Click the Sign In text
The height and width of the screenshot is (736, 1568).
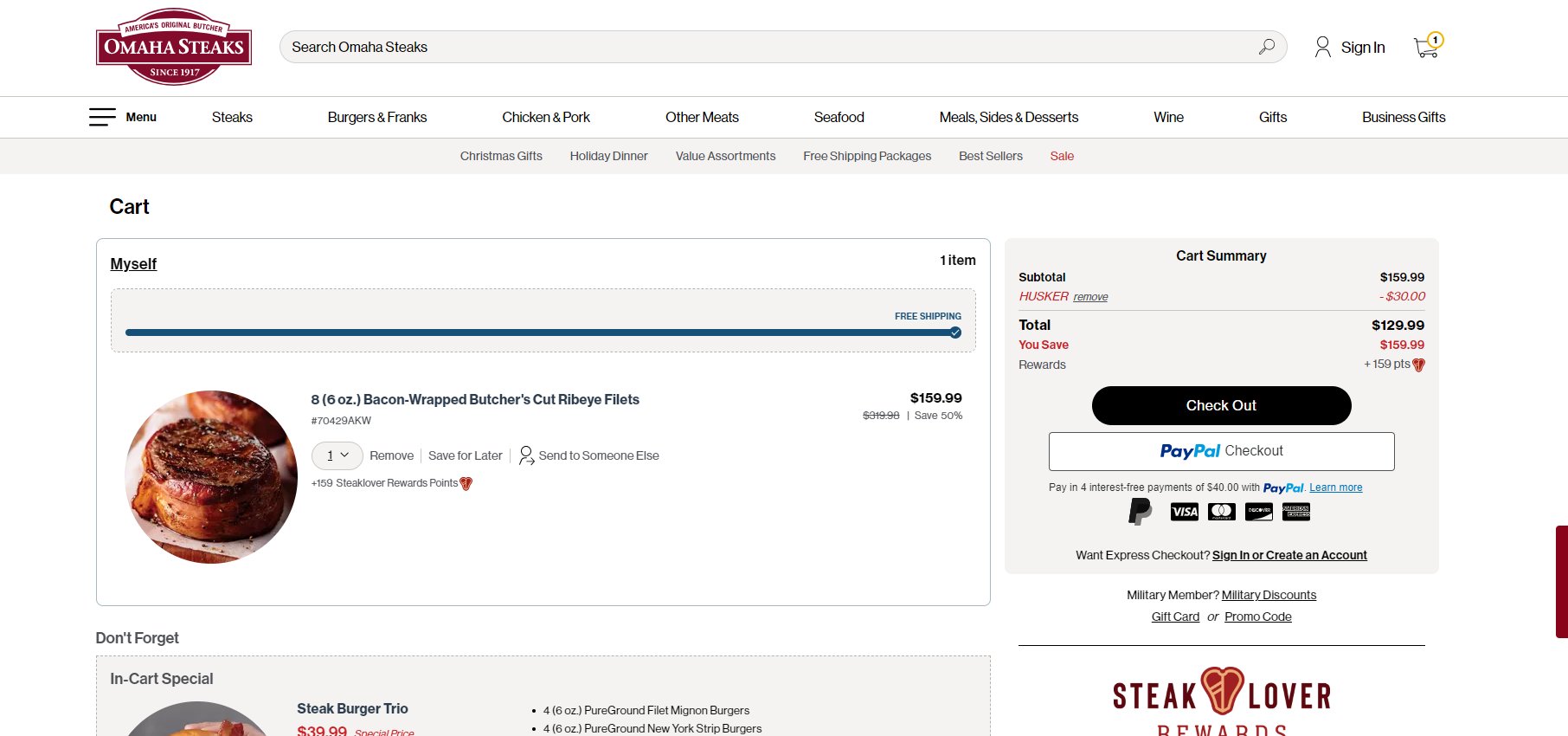pyautogui.click(x=1363, y=48)
